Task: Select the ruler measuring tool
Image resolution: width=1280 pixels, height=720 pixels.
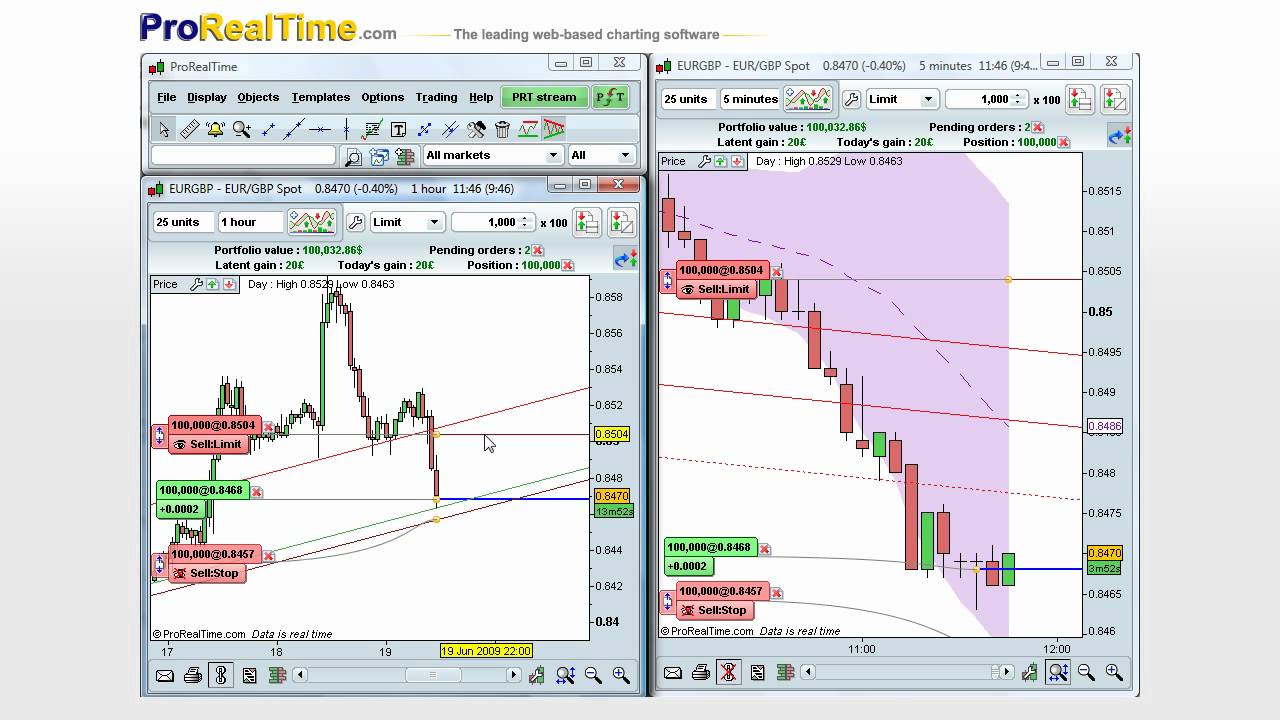Action: point(190,129)
